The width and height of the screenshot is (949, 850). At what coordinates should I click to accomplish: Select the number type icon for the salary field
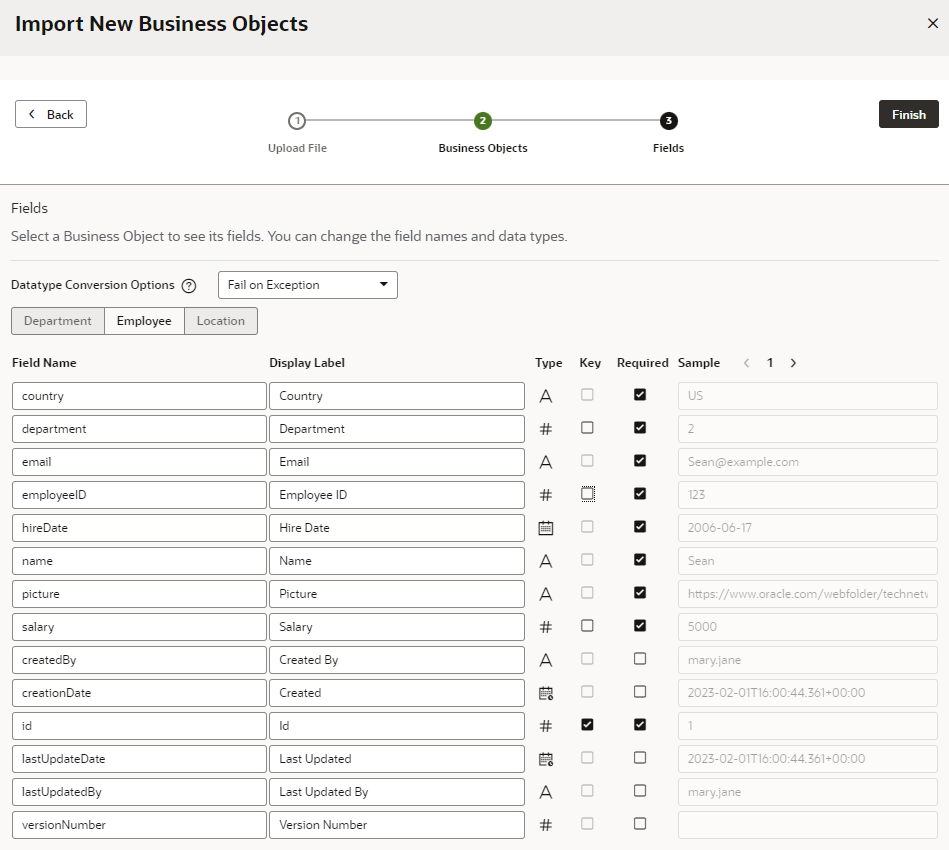coord(545,626)
